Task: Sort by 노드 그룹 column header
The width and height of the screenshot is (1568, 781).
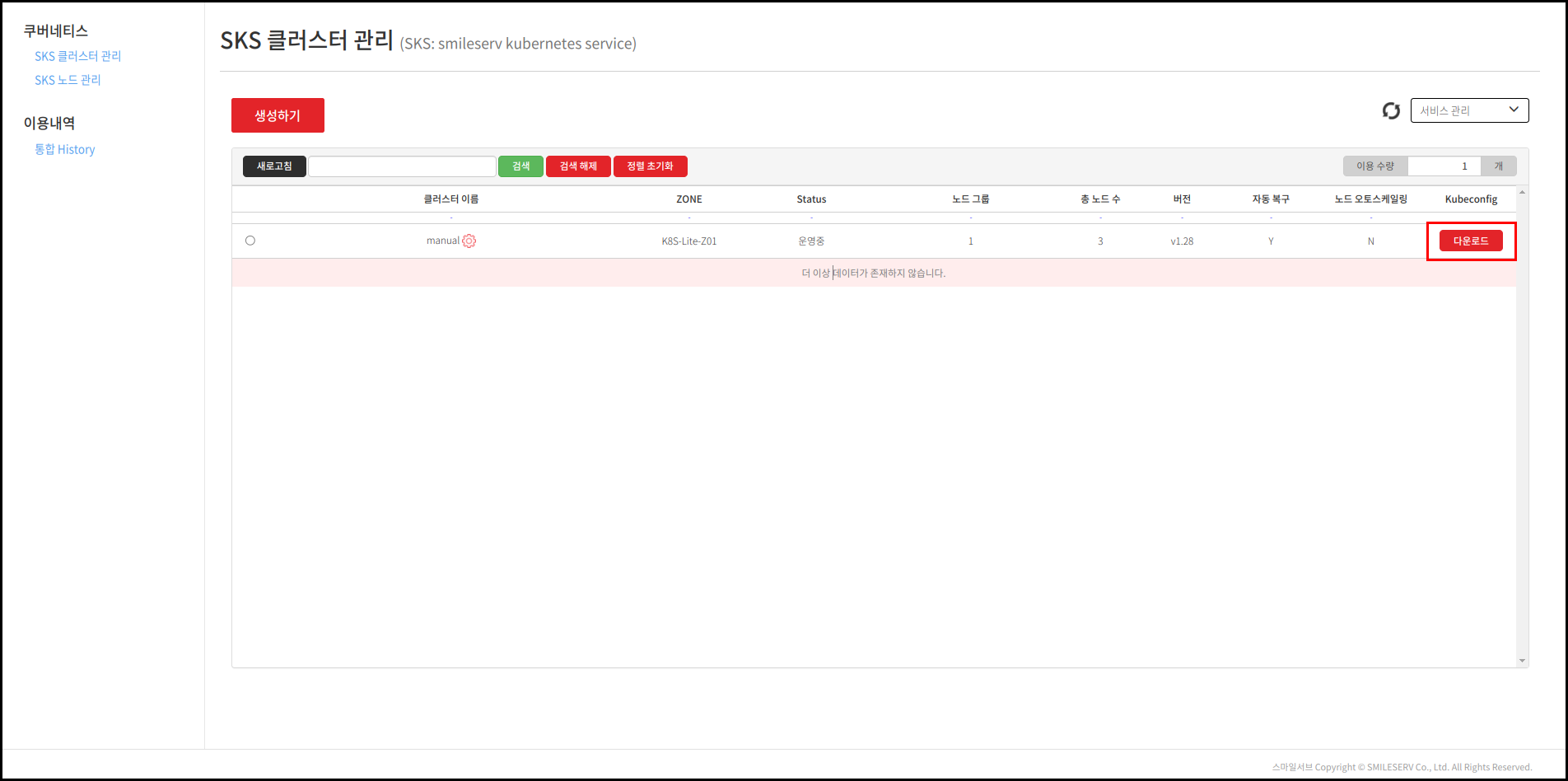Action: point(971,199)
